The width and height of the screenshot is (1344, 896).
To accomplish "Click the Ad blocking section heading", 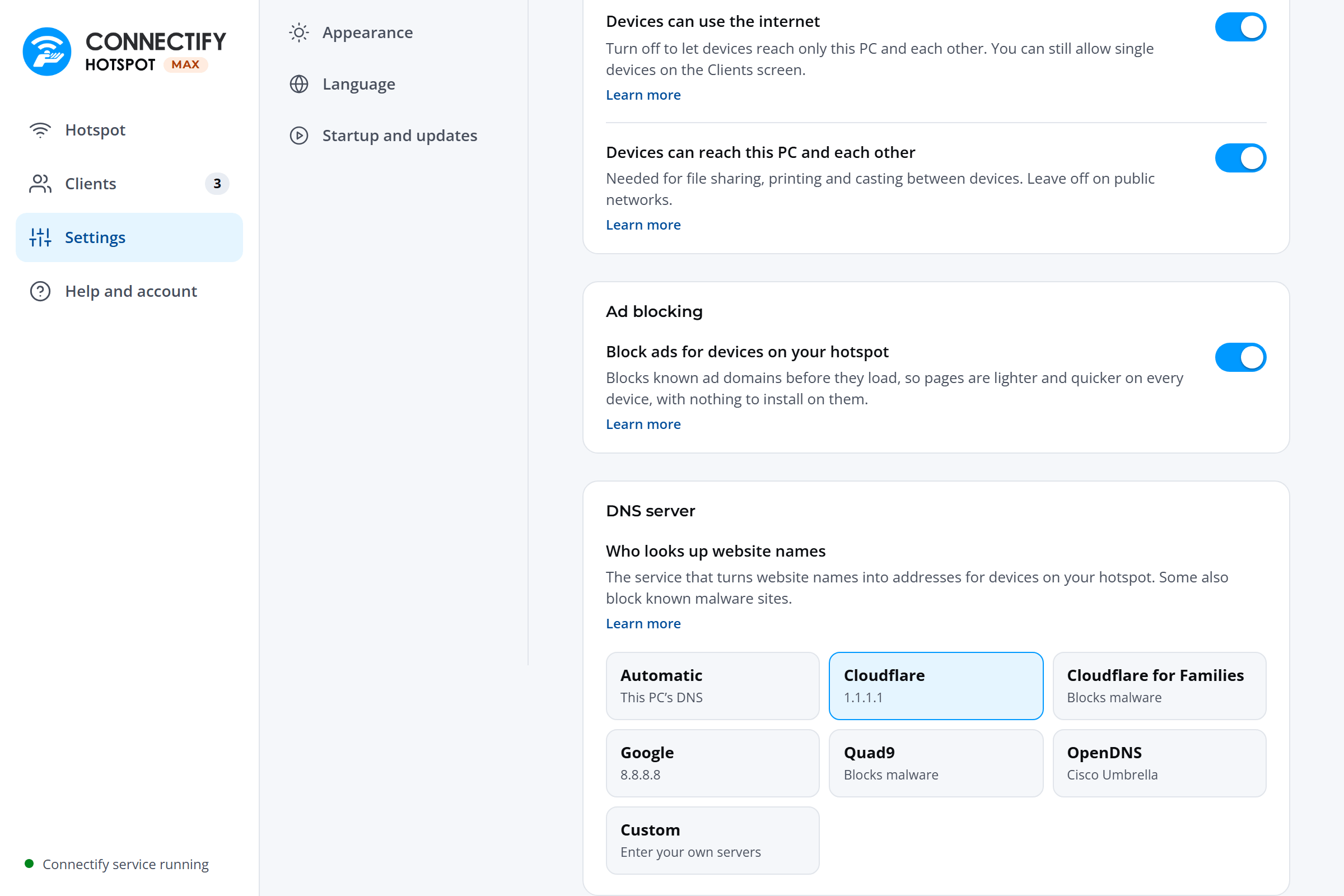I will click(x=654, y=311).
